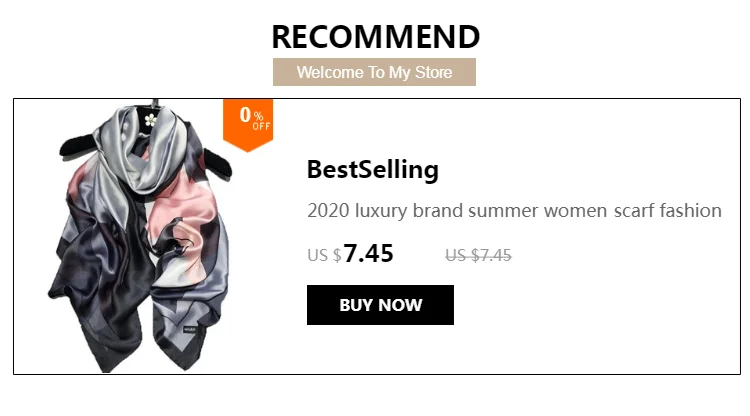Click the crossed-out US $7.45 price
This screenshot has height=416, width=750.
pos(478,255)
